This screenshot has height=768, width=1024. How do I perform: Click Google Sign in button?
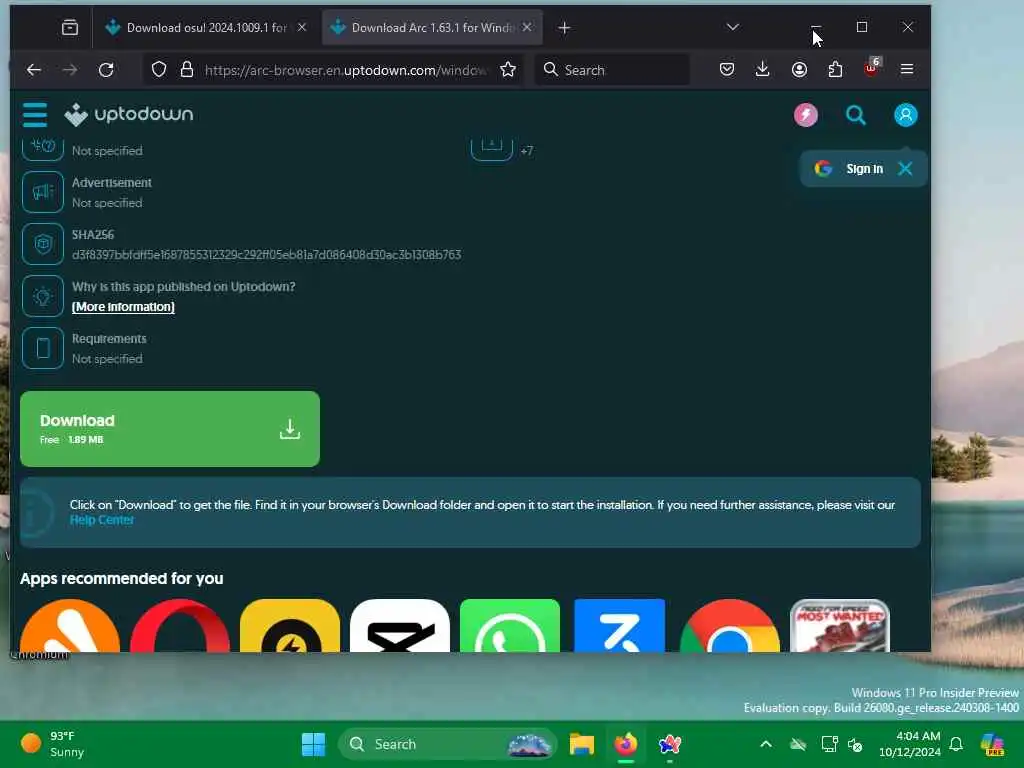tap(849, 168)
